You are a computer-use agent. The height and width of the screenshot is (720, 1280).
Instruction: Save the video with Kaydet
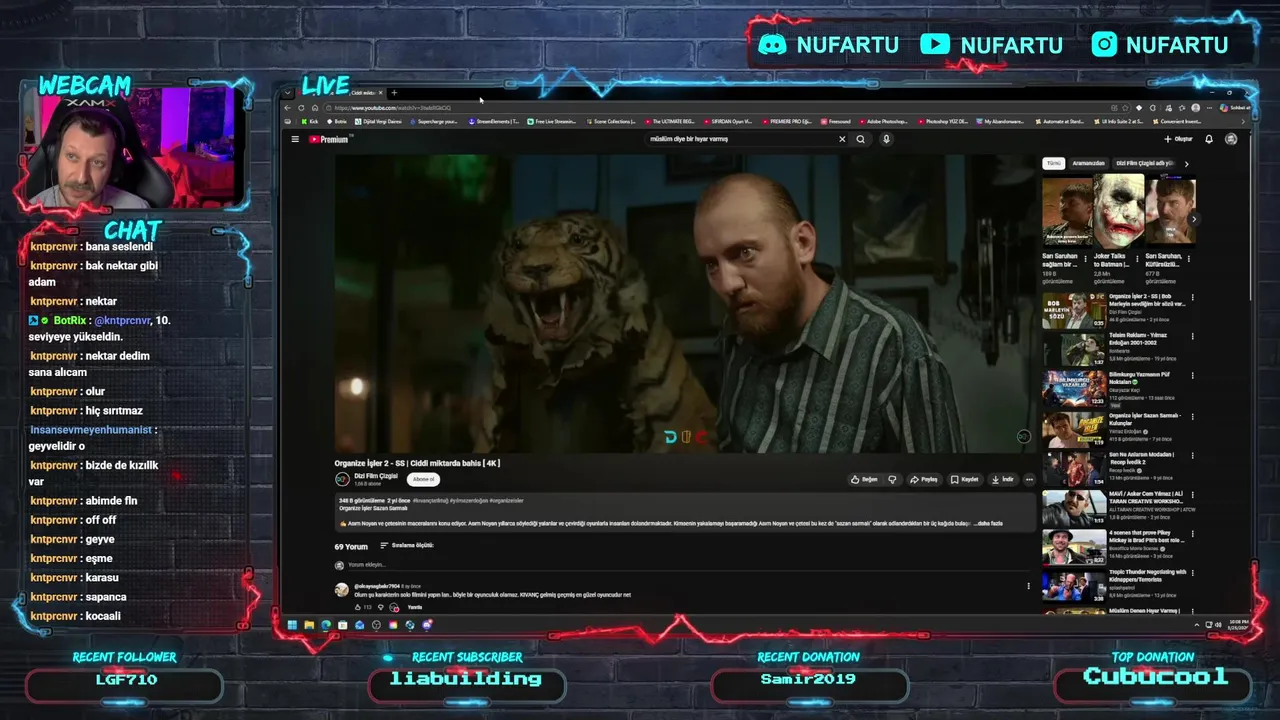pyautogui.click(x=965, y=479)
